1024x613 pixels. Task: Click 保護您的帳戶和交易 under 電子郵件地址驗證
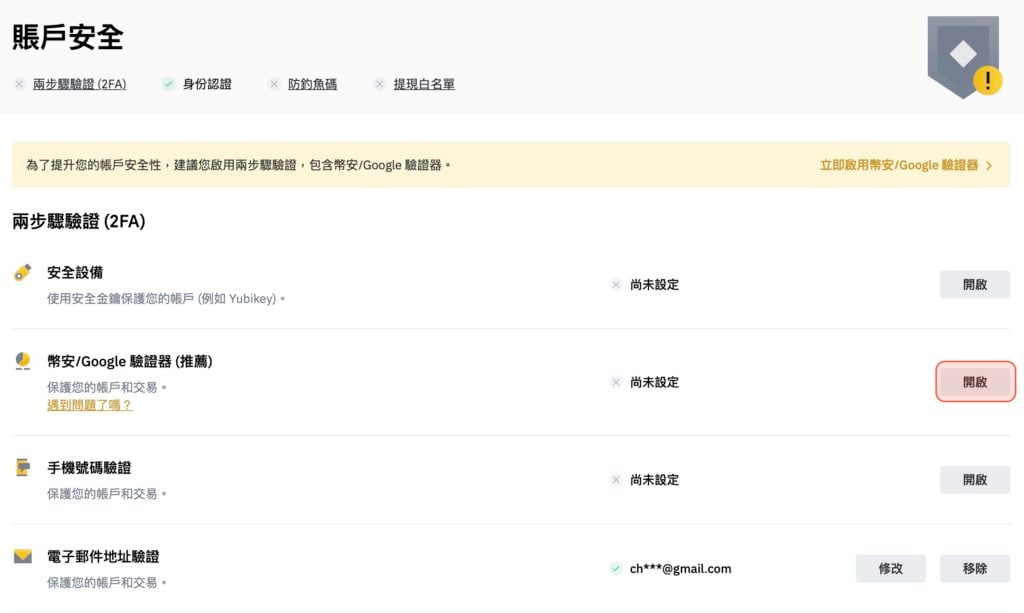pos(106,582)
